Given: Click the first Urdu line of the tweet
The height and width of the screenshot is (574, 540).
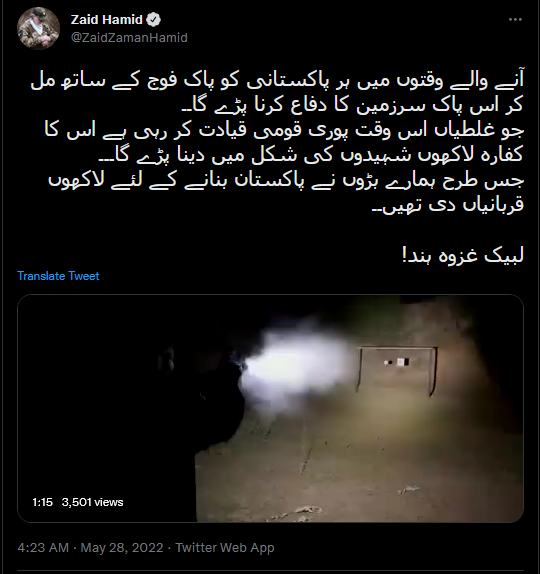Looking at the screenshot, I should (x=277, y=81).
